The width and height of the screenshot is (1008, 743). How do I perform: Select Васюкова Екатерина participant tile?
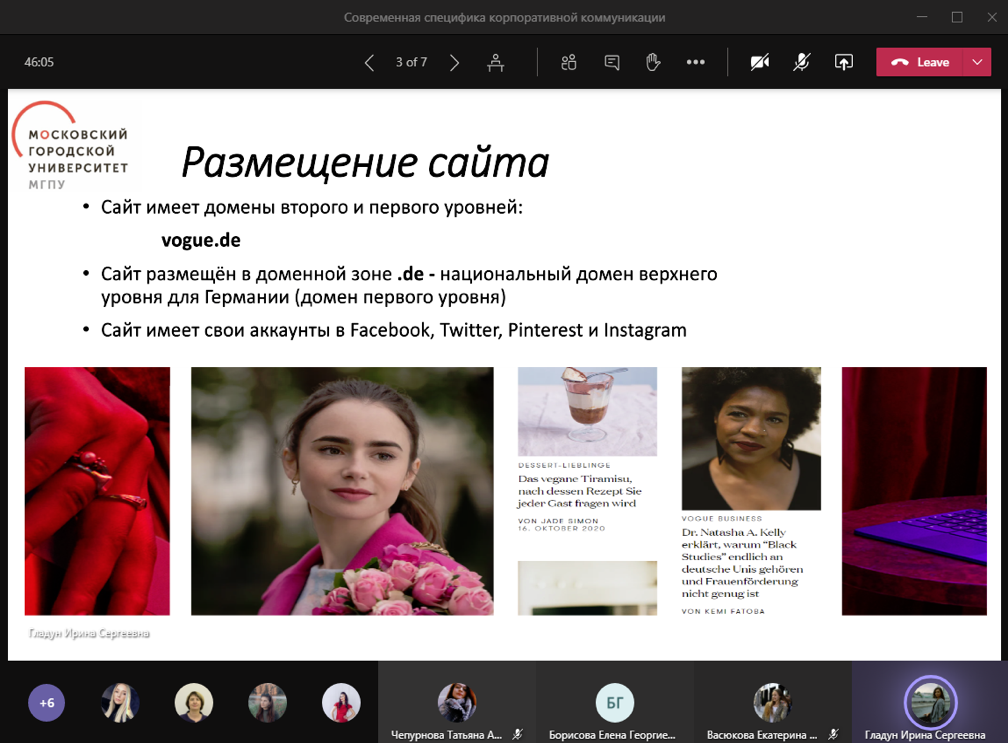tap(772, 703)
